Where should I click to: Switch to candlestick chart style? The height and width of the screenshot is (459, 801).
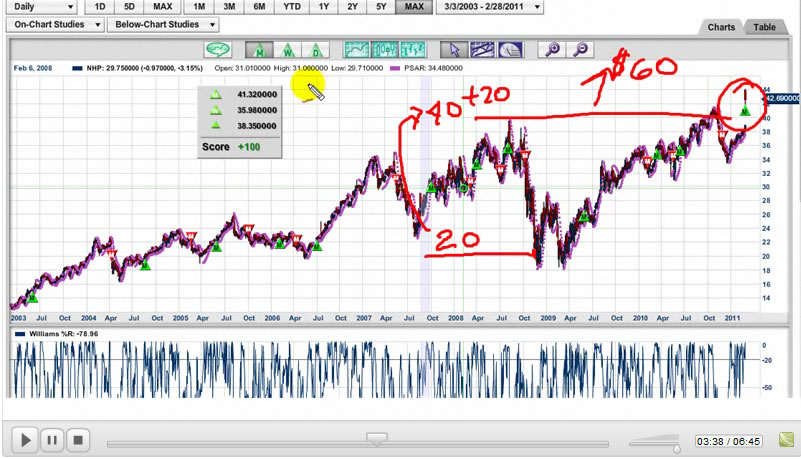[385, 50]
